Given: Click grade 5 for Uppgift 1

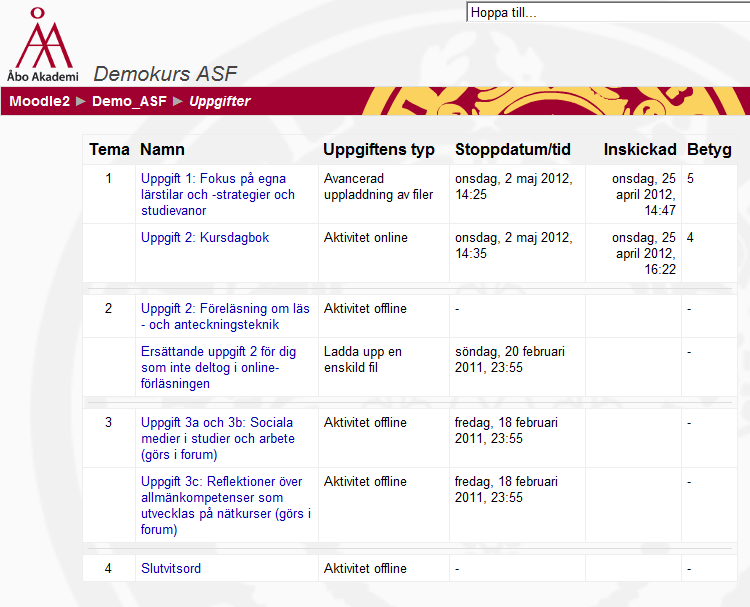Looking at the screenshot, I should pos(690,178).
